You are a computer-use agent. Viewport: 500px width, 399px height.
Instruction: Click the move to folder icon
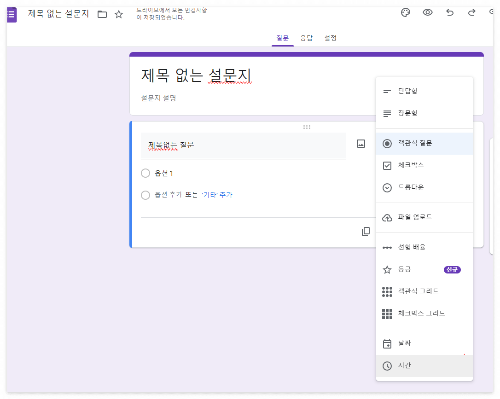(x=102, y=14)
